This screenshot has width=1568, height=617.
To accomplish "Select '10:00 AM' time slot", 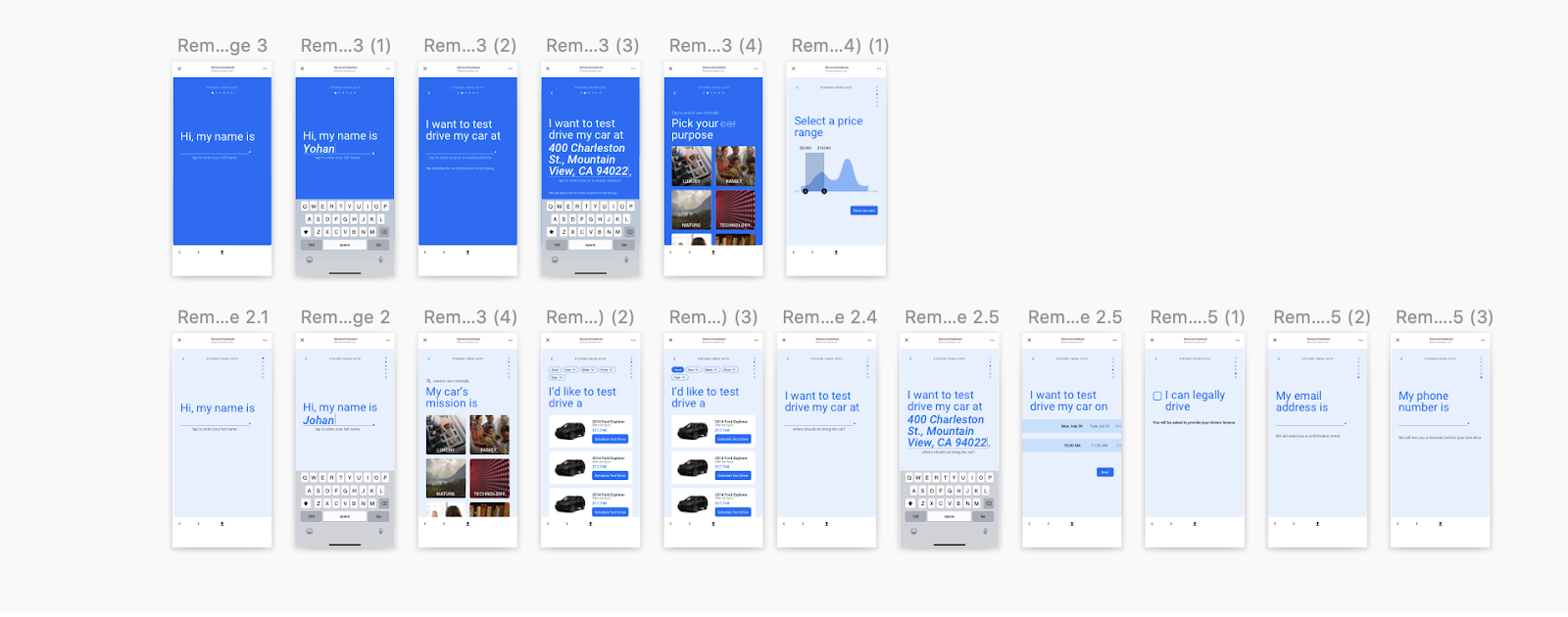I will pos(1072,446).
